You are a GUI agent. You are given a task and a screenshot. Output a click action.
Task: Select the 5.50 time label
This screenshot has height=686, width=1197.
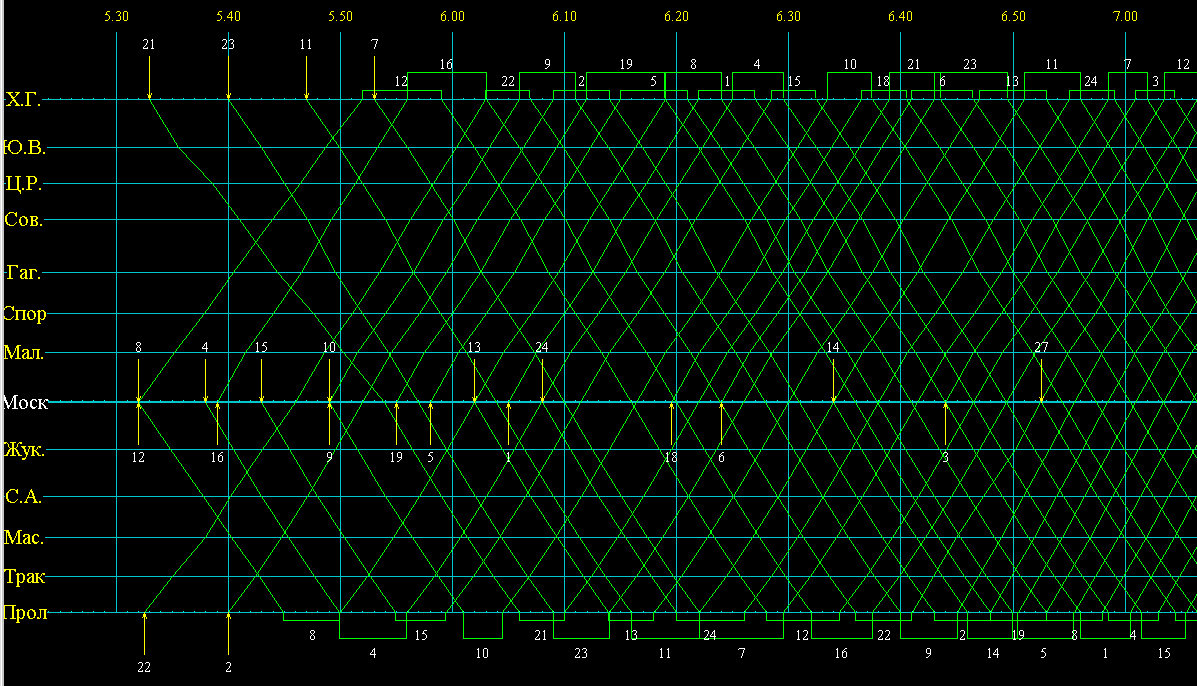(x=340, y=16)
